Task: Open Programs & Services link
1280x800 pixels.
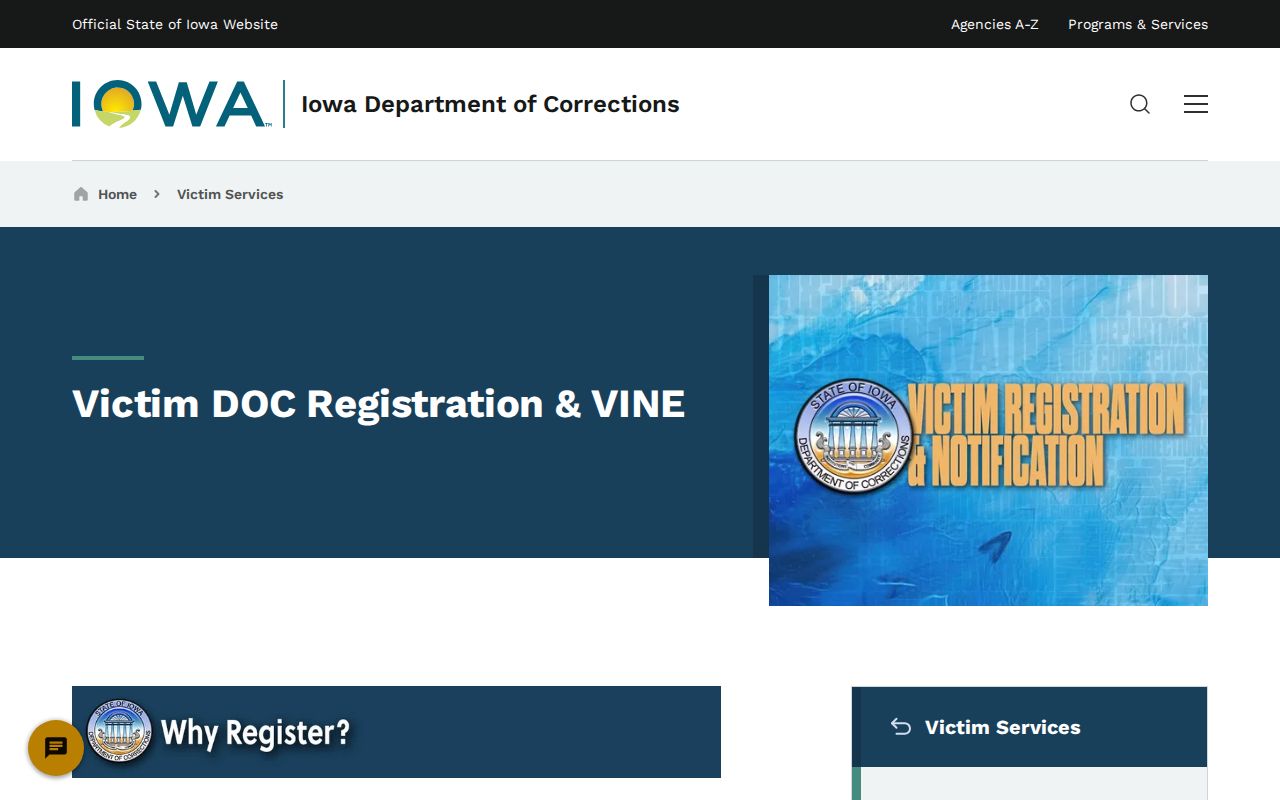Action: point(1138,24)
